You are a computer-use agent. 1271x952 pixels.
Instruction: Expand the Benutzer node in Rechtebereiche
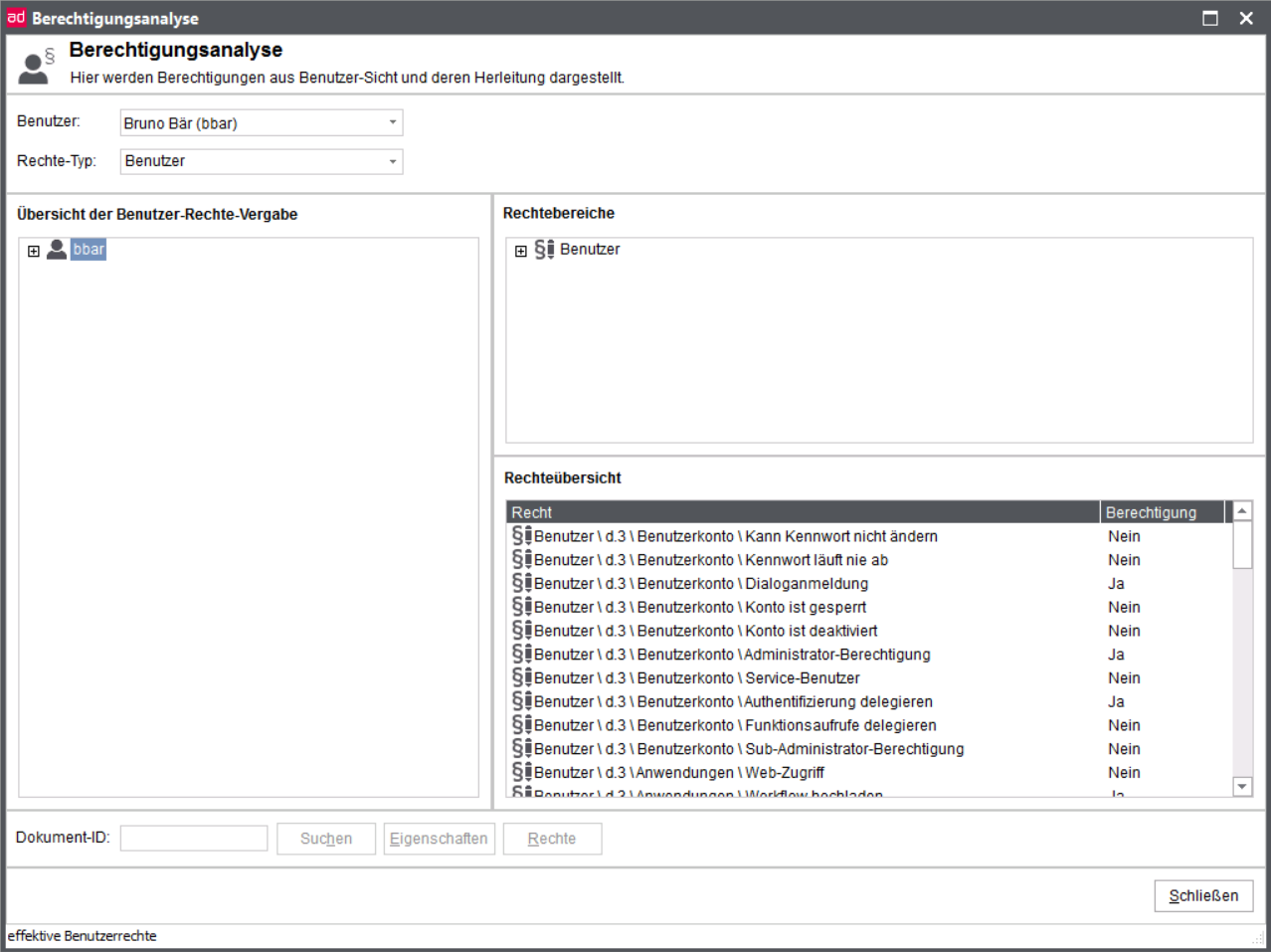(521, 251)
